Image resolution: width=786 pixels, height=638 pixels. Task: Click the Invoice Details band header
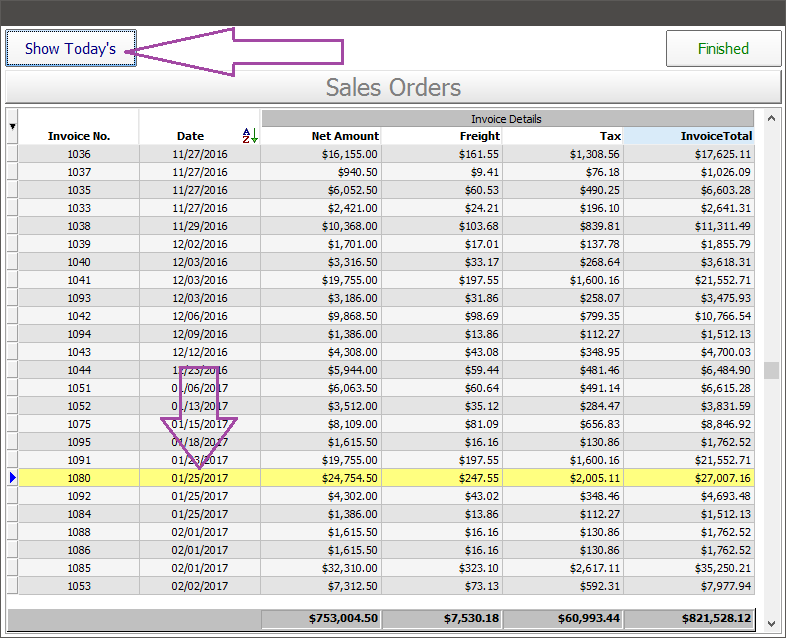(507, 118)
